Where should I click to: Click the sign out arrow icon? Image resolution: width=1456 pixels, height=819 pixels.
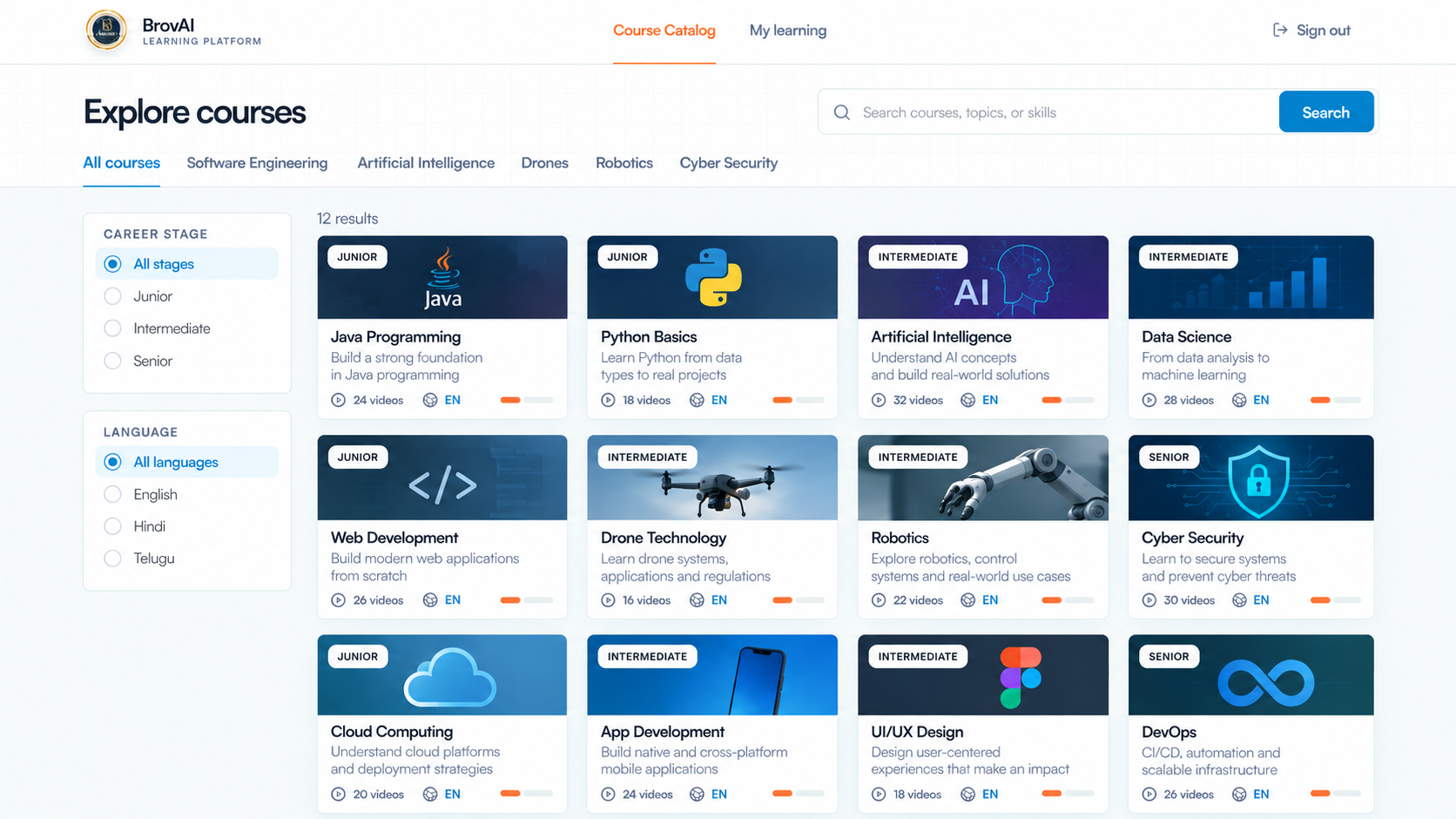tap(1279, 30)
